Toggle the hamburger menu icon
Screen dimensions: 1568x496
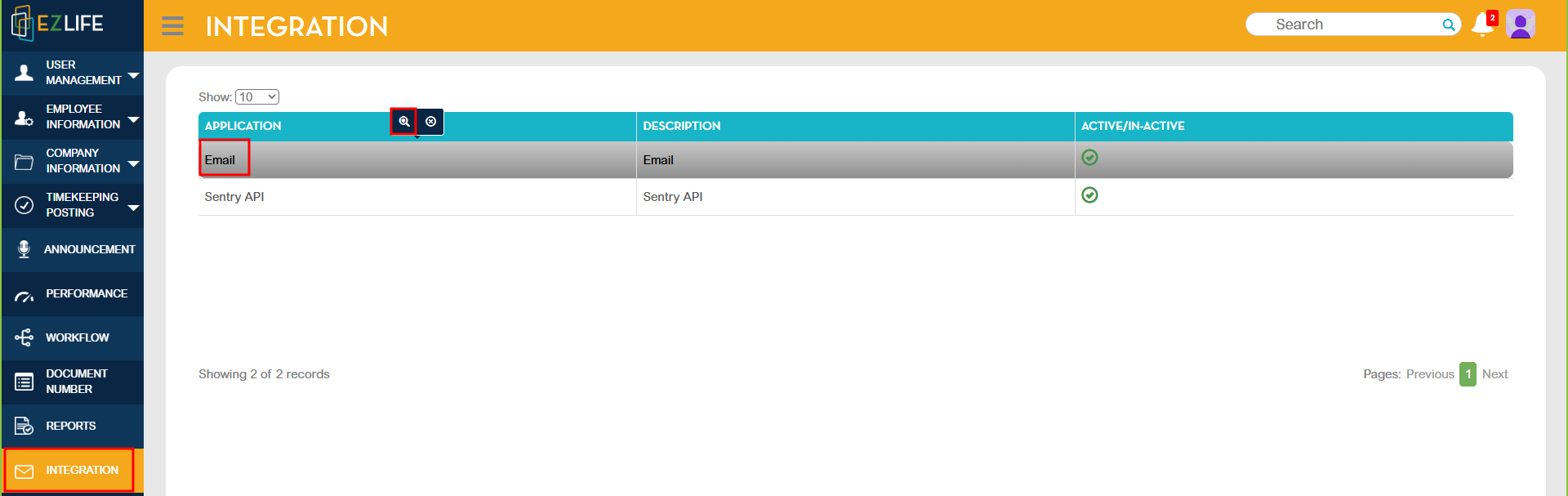[172, 26]
